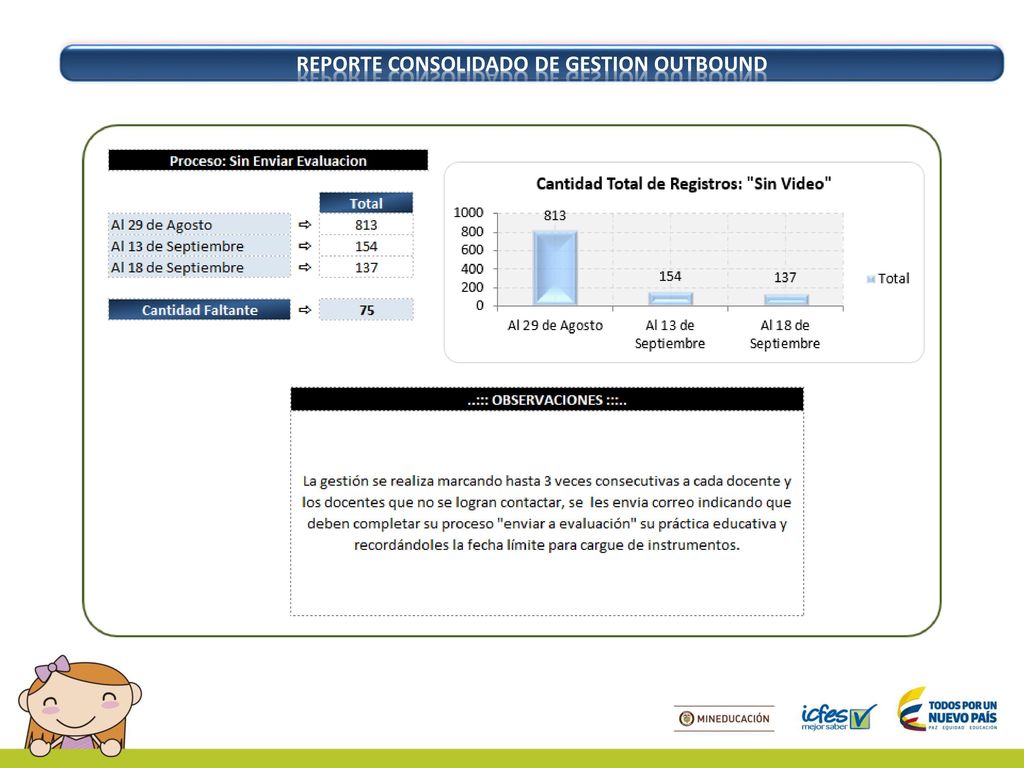Click the observations paragraph starting 'La gestión se realiza'

[547, 513]
